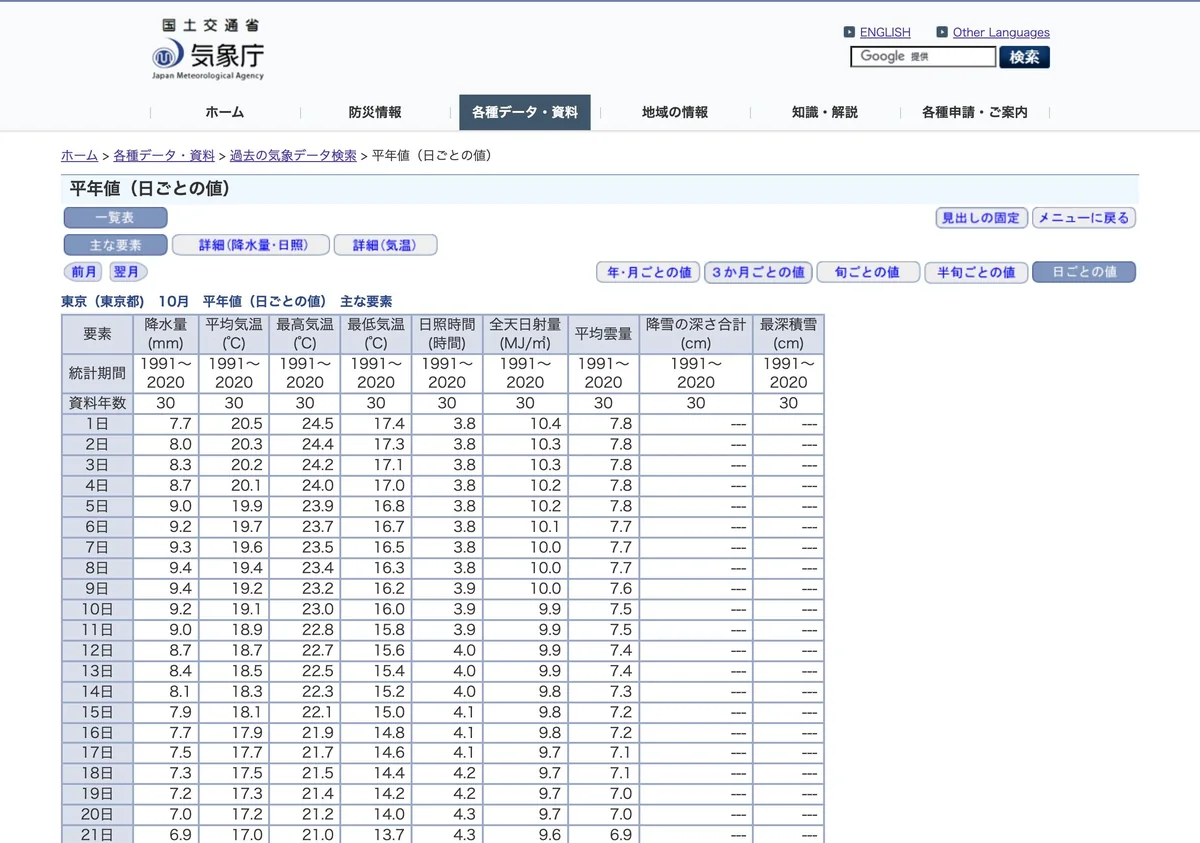Open the 防災情報 navigation menu
The width and height of the screenshot is (1200, 843).
click(375, 112)
